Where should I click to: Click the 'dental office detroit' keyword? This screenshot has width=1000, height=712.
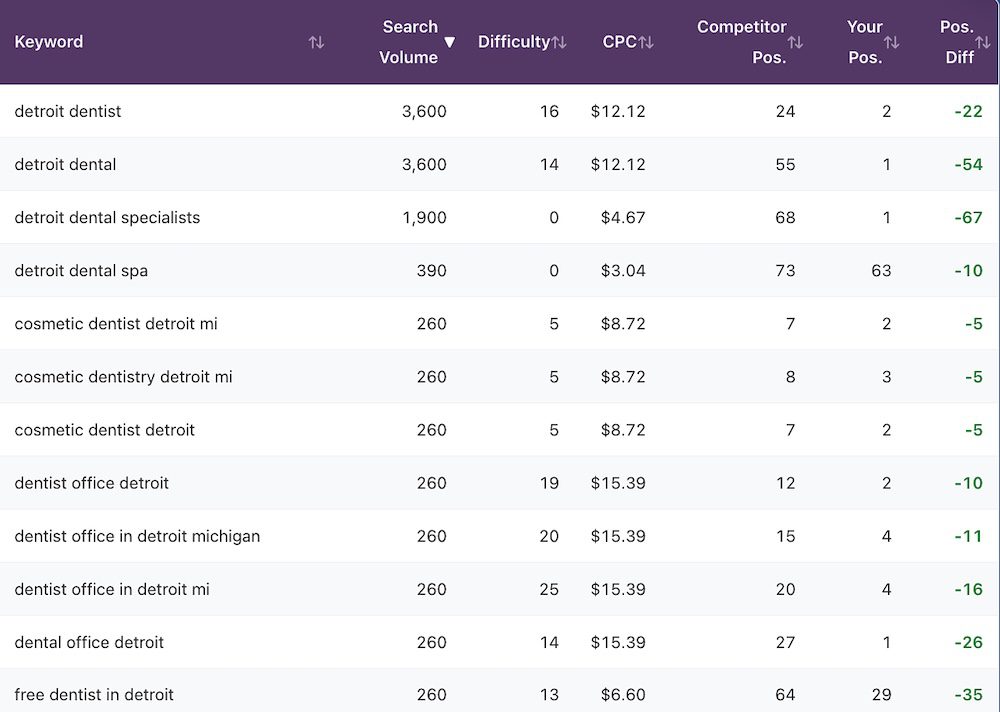pos(89,642)
